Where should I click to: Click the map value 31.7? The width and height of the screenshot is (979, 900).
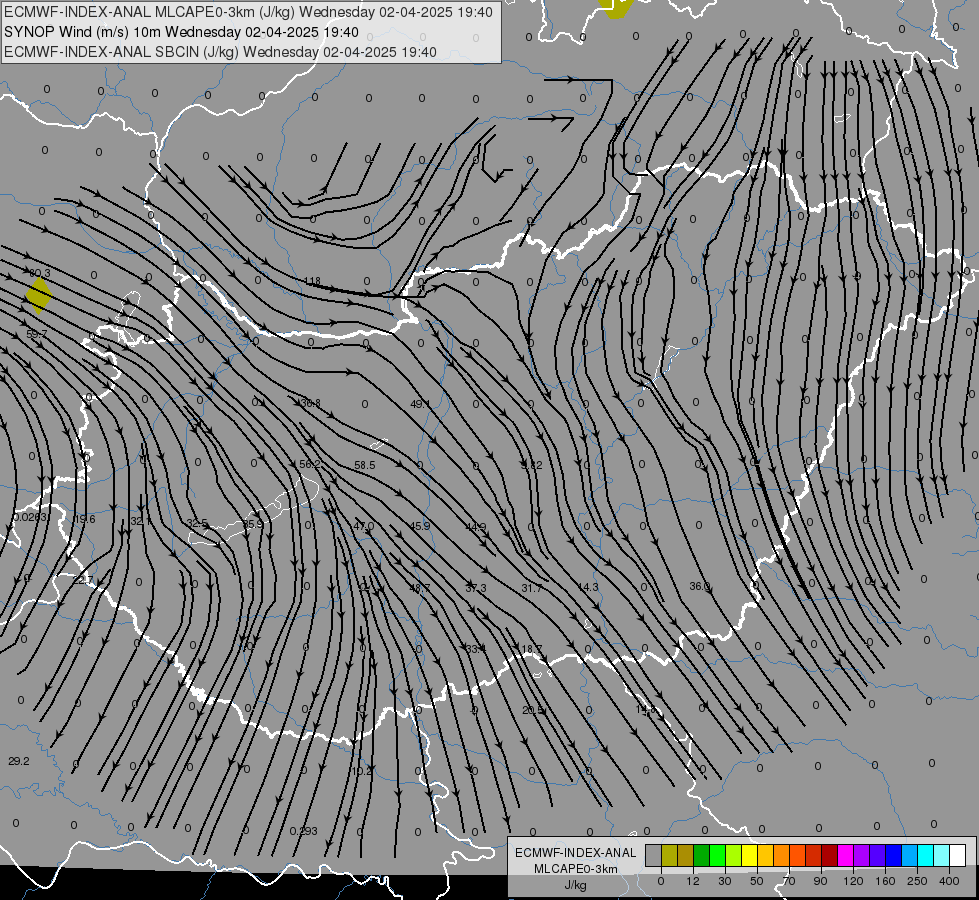tap(531, 588)
